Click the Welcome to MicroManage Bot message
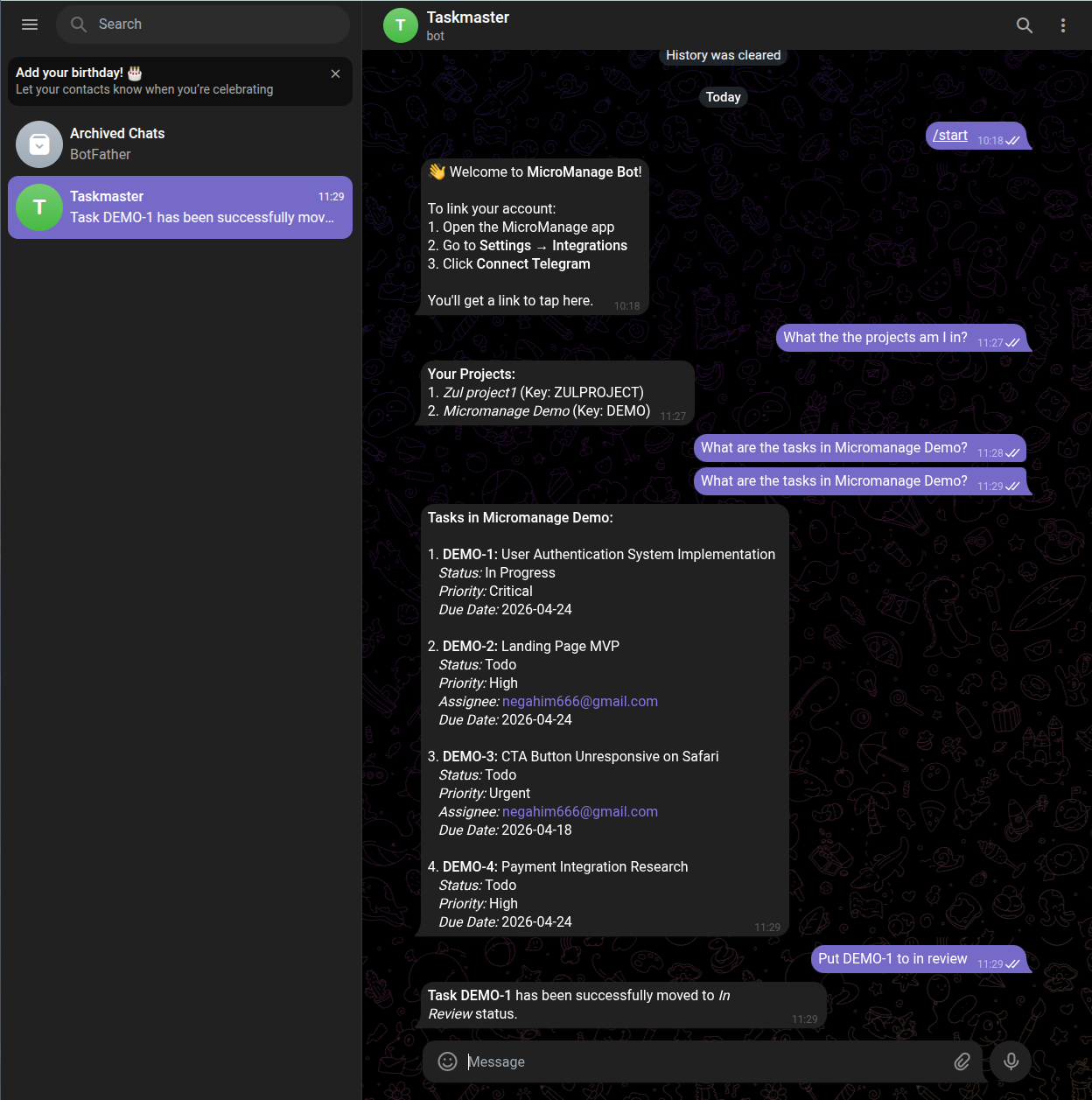The height and width of the screenshot is (1100, 1092). tap(535, 236)
